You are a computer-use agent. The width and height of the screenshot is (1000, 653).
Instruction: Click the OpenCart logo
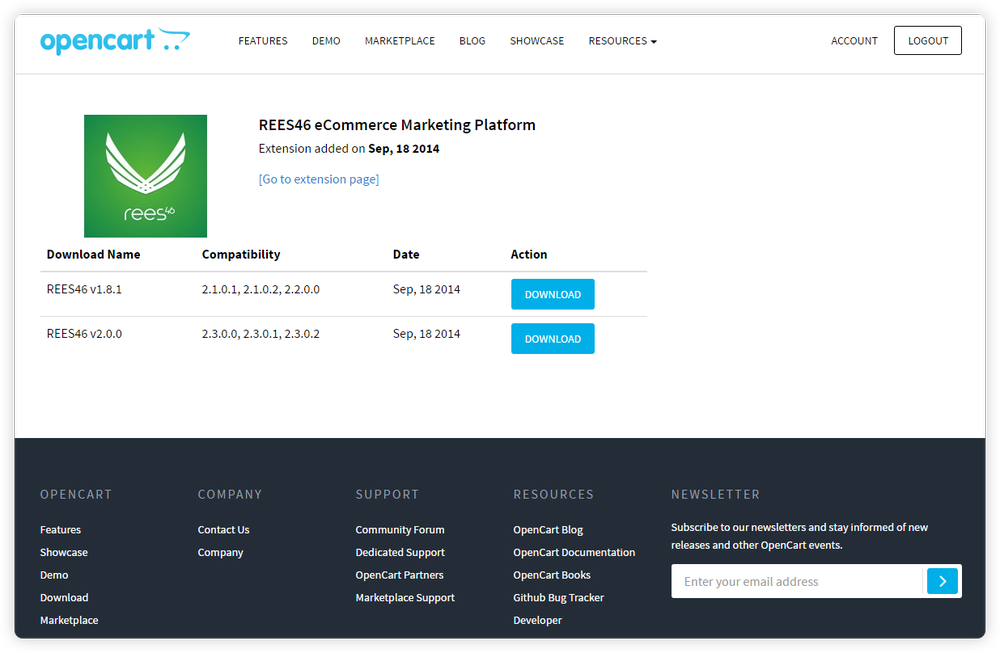[115, 41]
